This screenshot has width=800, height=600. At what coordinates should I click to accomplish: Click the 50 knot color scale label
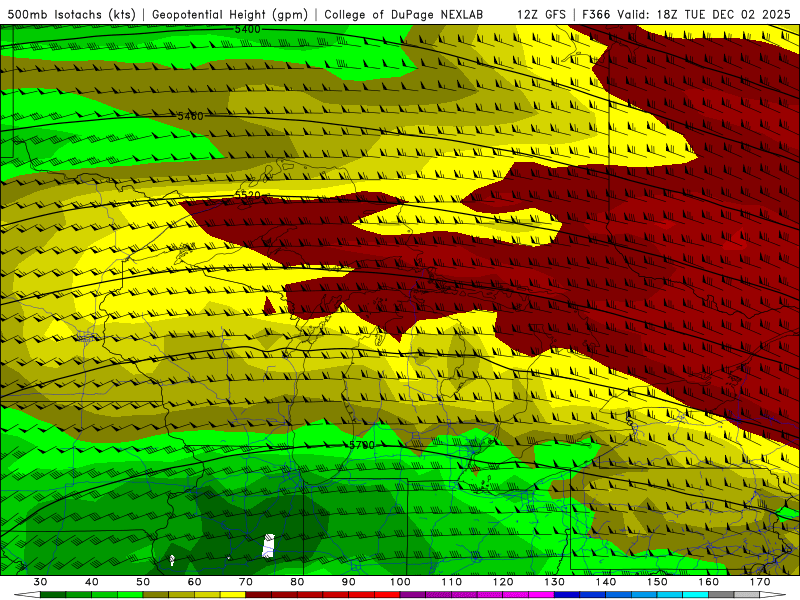click(x=143, y=582)
